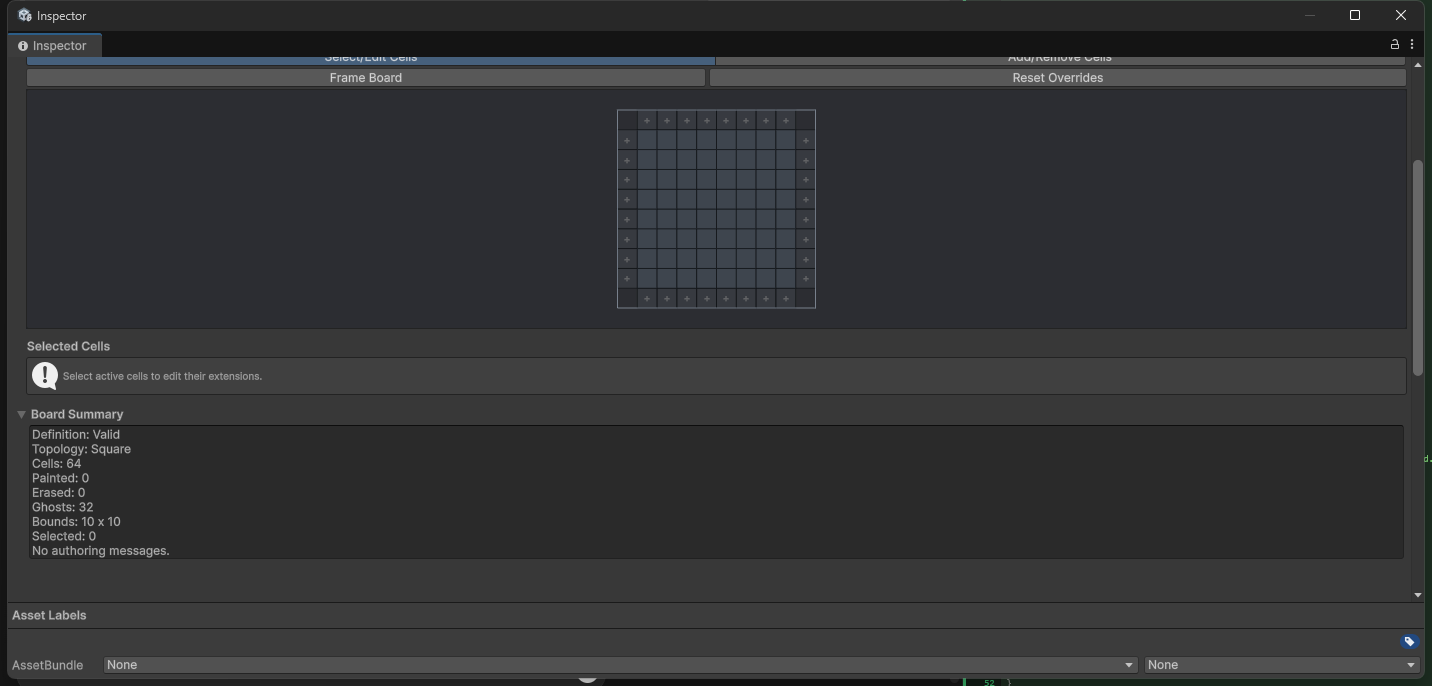Toggle the Inspector lock icon
This screenshot has width=1432, height=686.
point(1395,45)
